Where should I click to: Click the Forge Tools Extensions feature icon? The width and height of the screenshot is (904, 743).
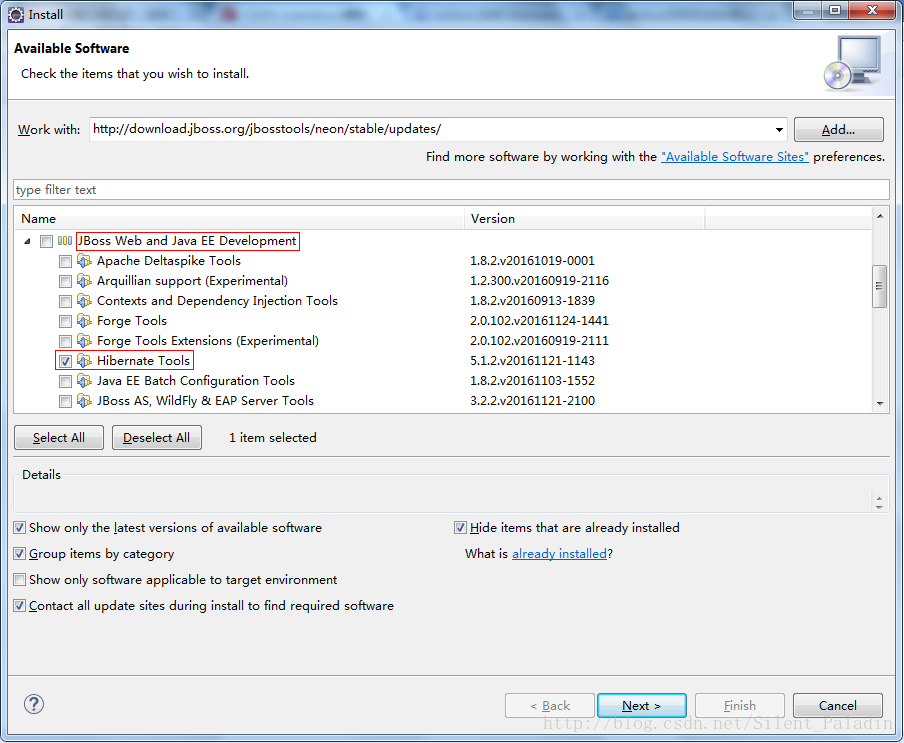pyautogui.click(x=84, y=341)
